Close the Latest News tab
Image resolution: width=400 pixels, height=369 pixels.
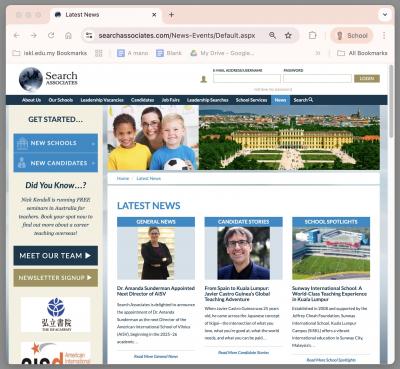click(x=154, y=15)
